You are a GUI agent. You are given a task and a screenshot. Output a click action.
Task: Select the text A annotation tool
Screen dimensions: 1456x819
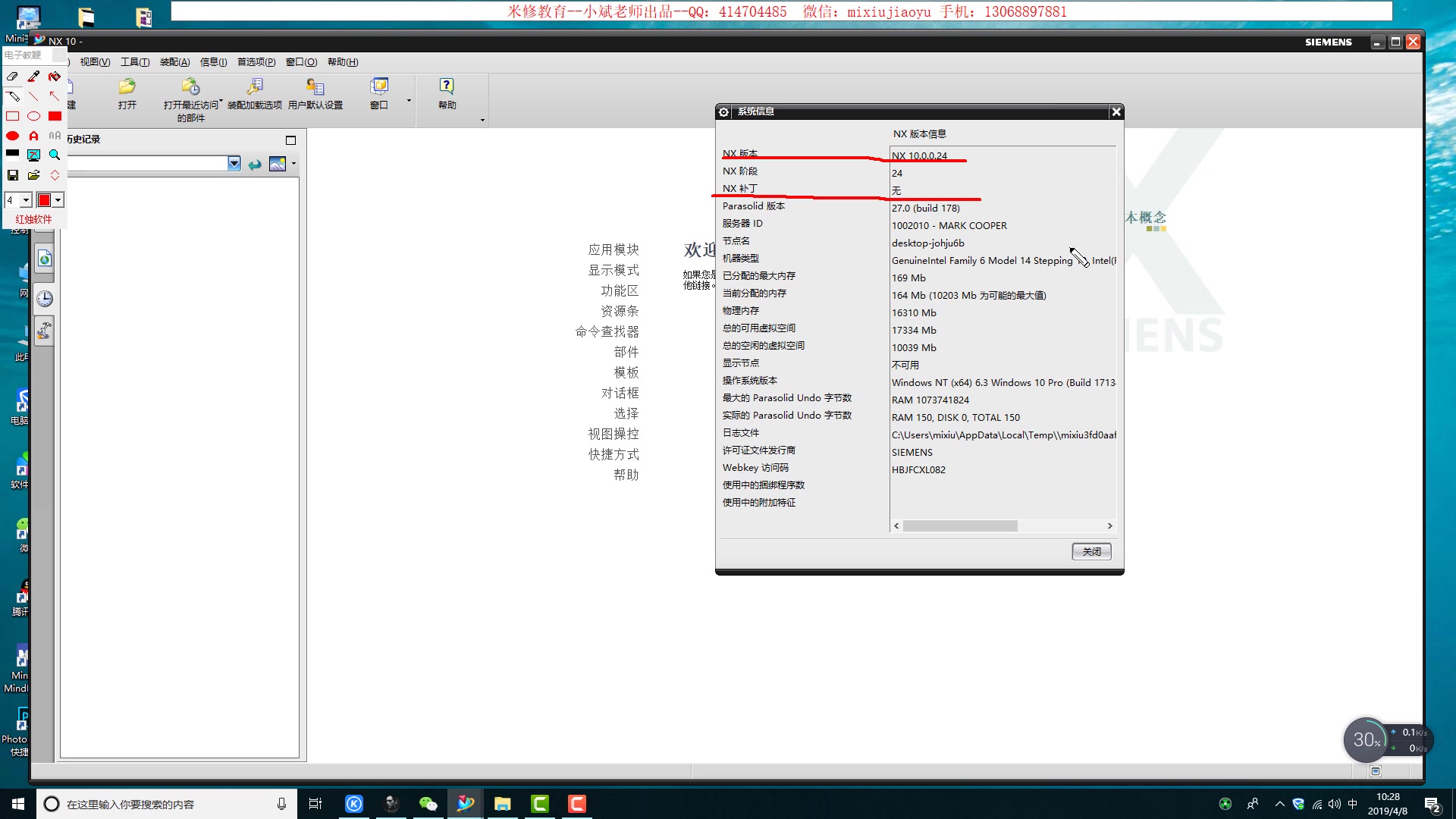tap(33, 136)
